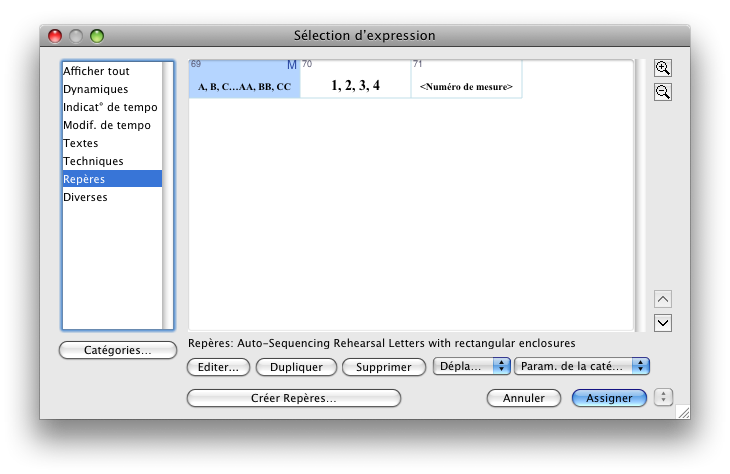Select the A, B, C rehearsal letters expression
730x474 pixels.
(244, 79)
